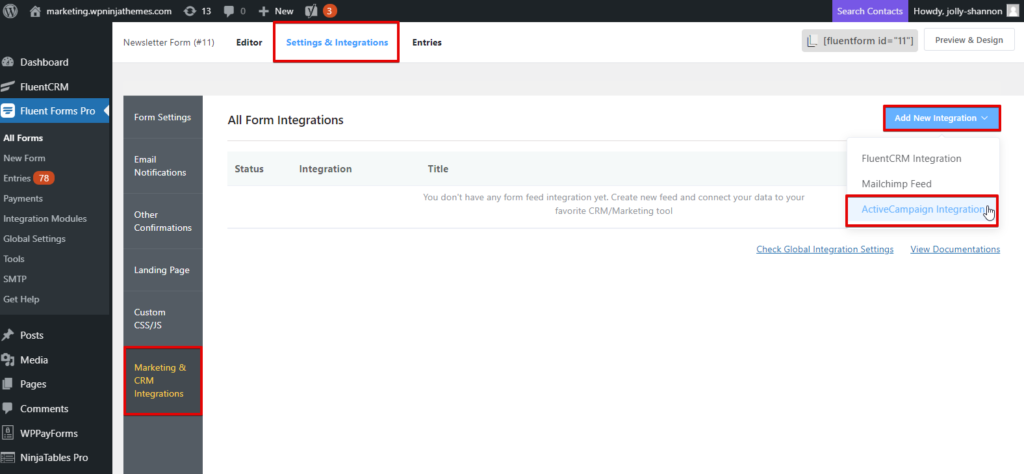Click the user avatar beside jolly-shannon
This screenshot has height=474, width=1024.
point(1013,10)
